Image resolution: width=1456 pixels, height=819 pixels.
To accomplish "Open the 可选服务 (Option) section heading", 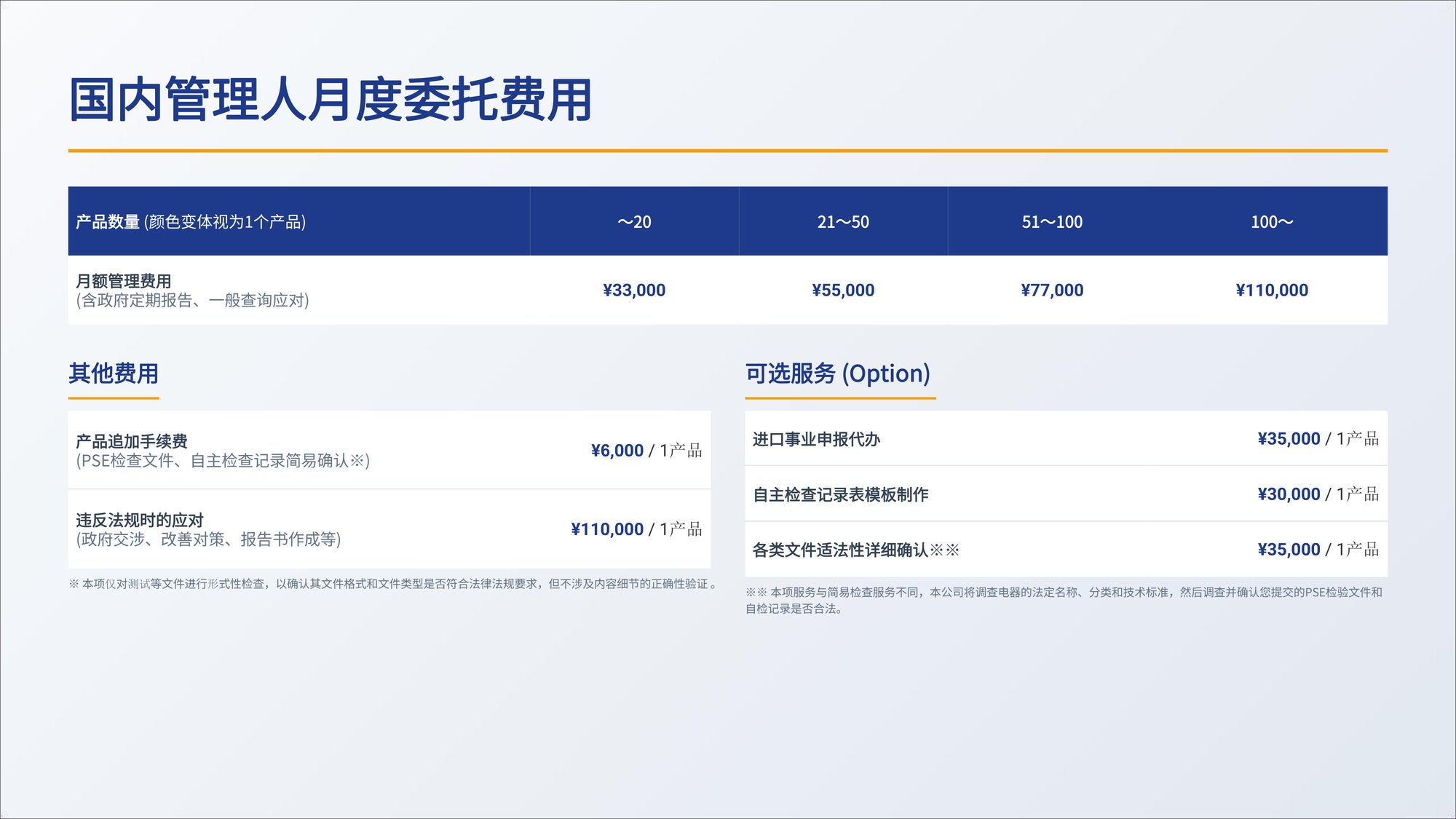I will pyautogui.click(x=838, y=374).
